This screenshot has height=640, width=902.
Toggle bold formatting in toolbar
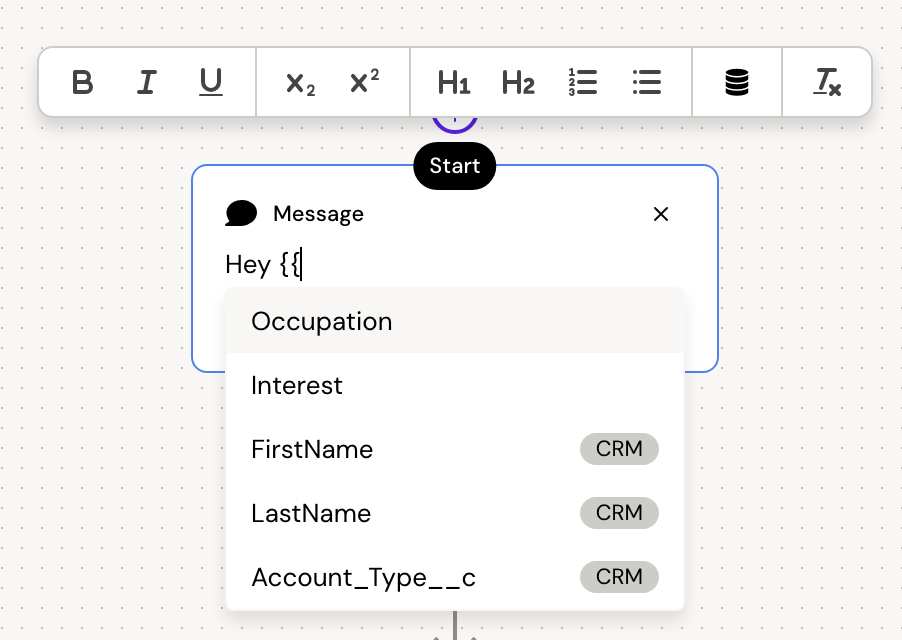[83, 82]
